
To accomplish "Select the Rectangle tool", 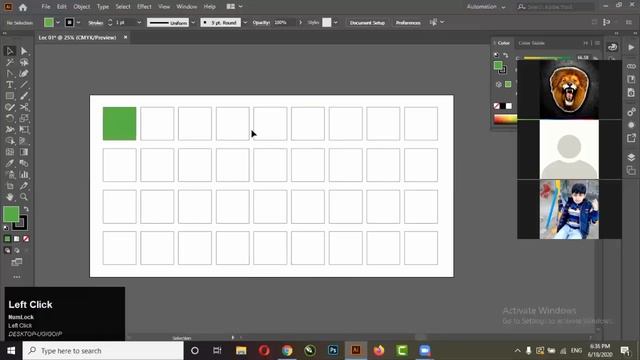I will click(x=10, y=96).
